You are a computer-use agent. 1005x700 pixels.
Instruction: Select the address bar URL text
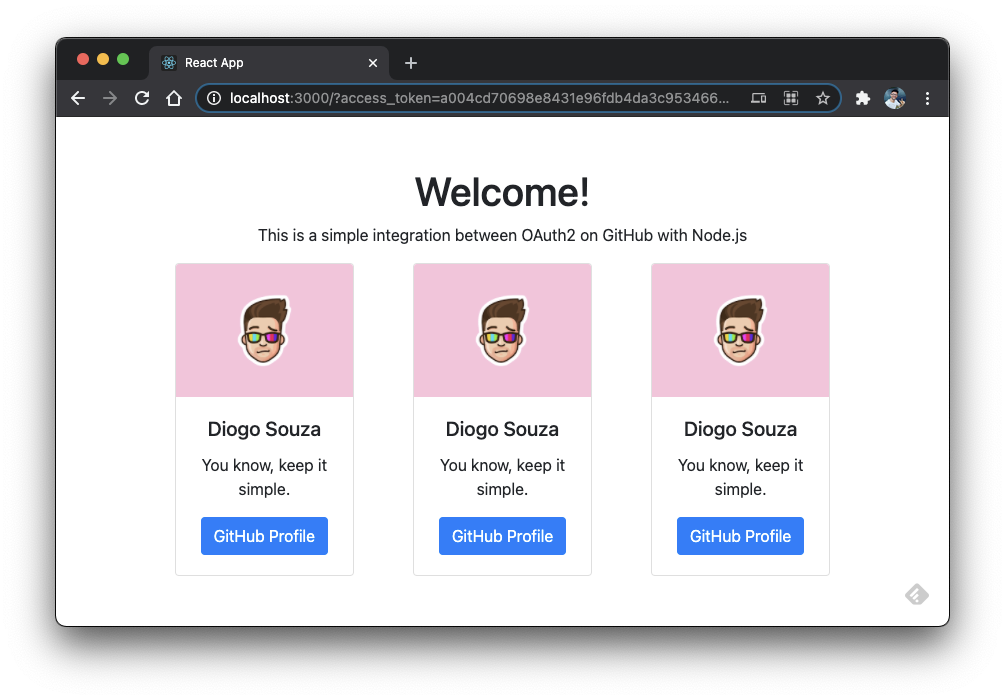(450, 98)
